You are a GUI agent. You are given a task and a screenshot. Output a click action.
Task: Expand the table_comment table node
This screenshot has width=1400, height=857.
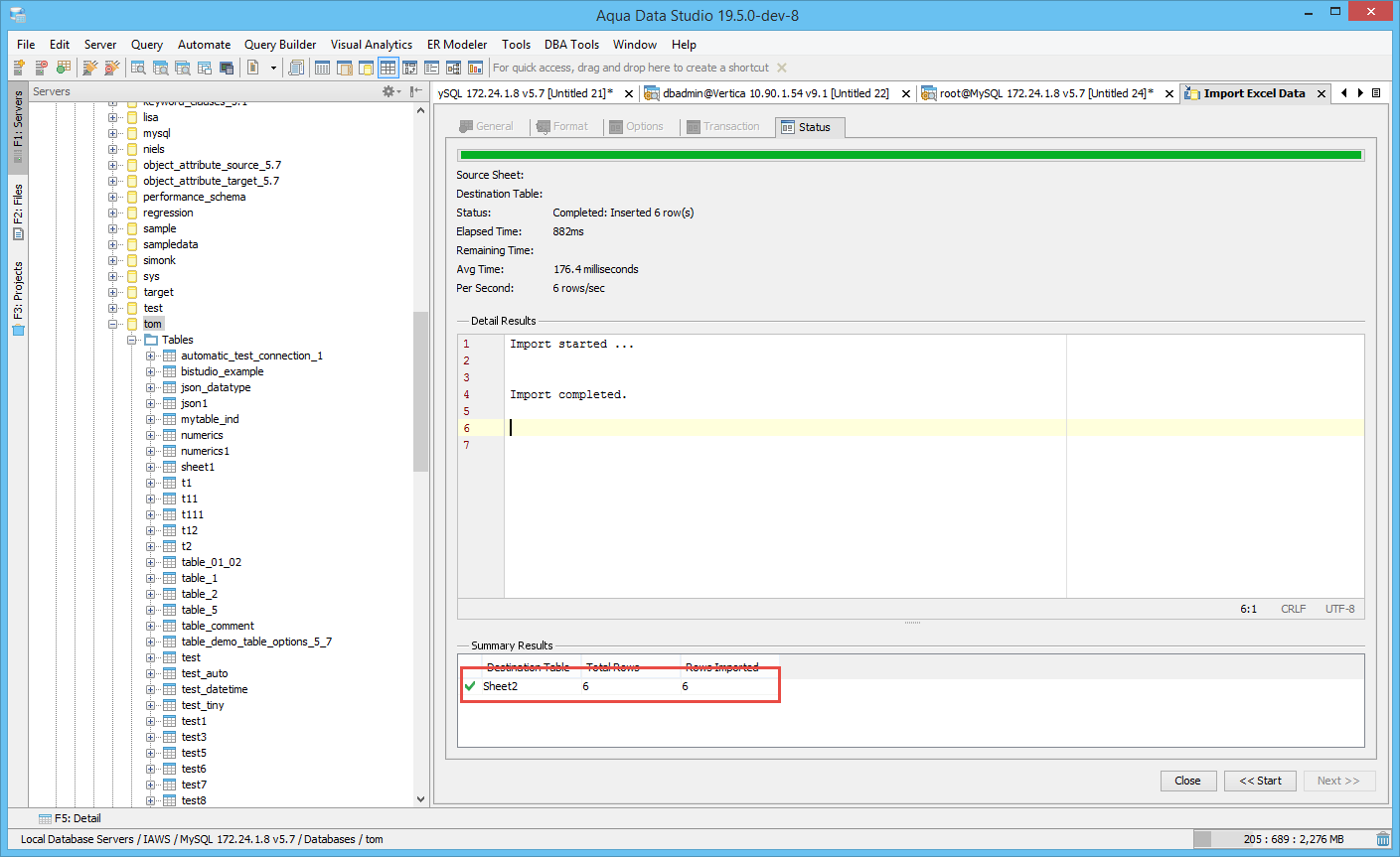150,626
